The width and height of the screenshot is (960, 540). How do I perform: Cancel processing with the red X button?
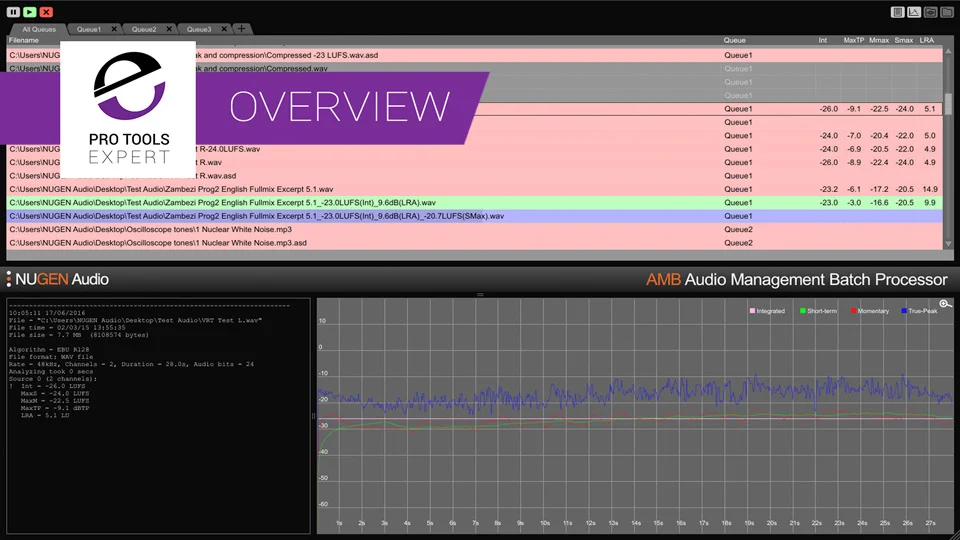[46, 12]
